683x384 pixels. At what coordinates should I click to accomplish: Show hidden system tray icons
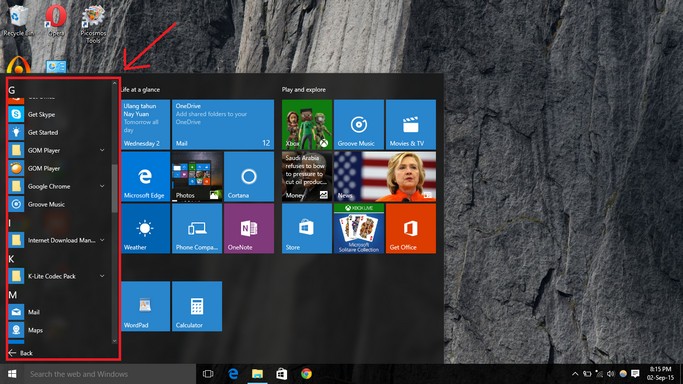(x=575, y=374)
